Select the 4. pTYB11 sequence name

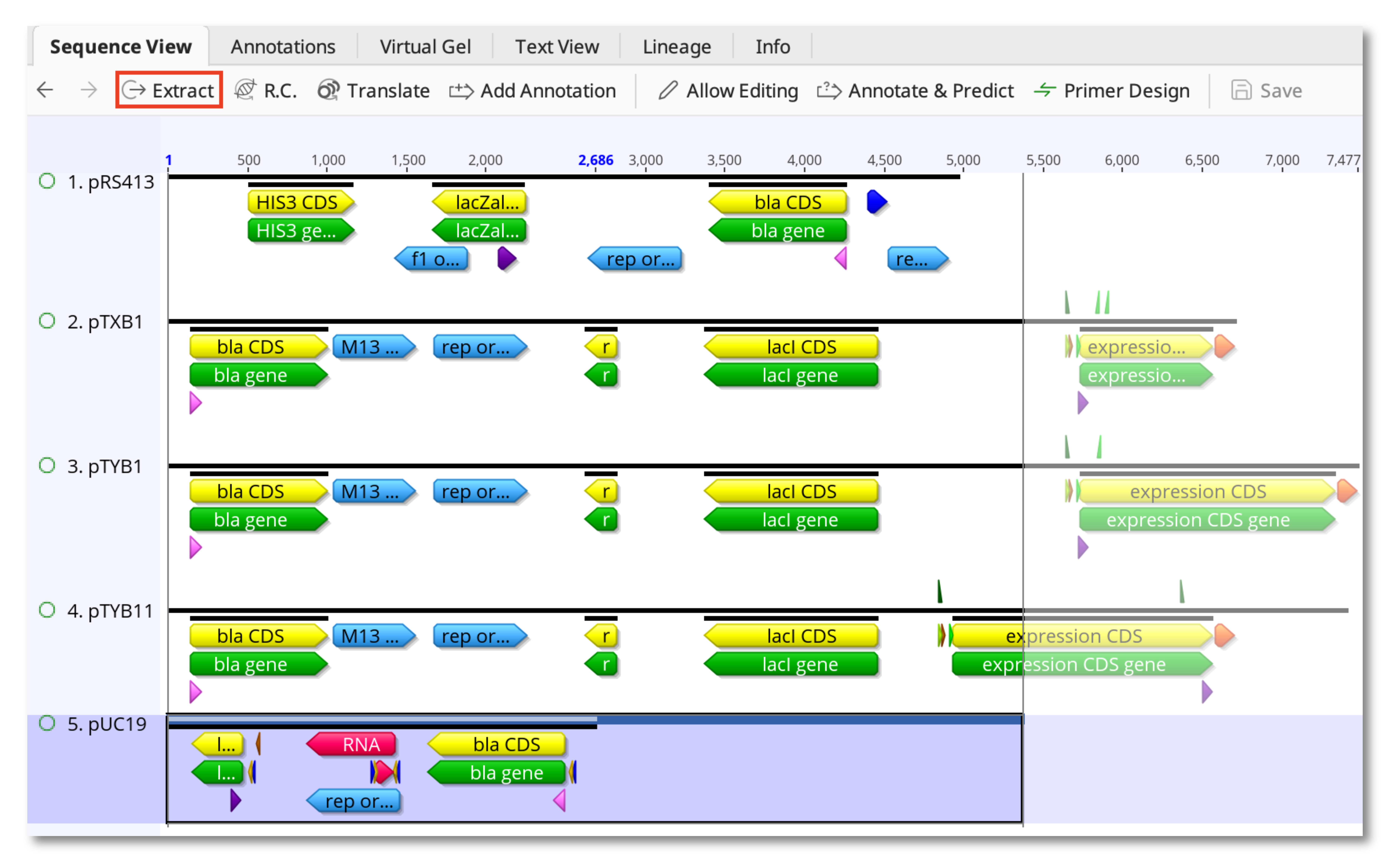[110, 611]
